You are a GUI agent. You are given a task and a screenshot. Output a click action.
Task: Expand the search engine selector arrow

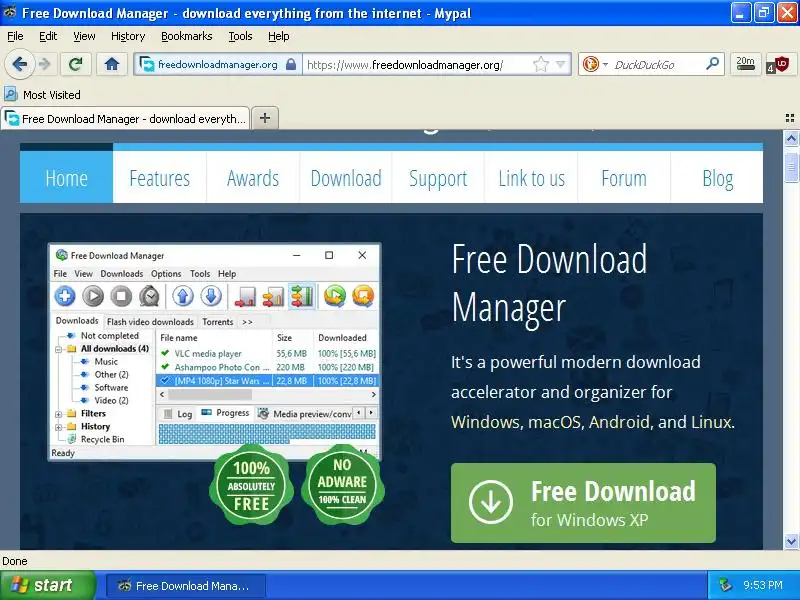coord(605,65)
